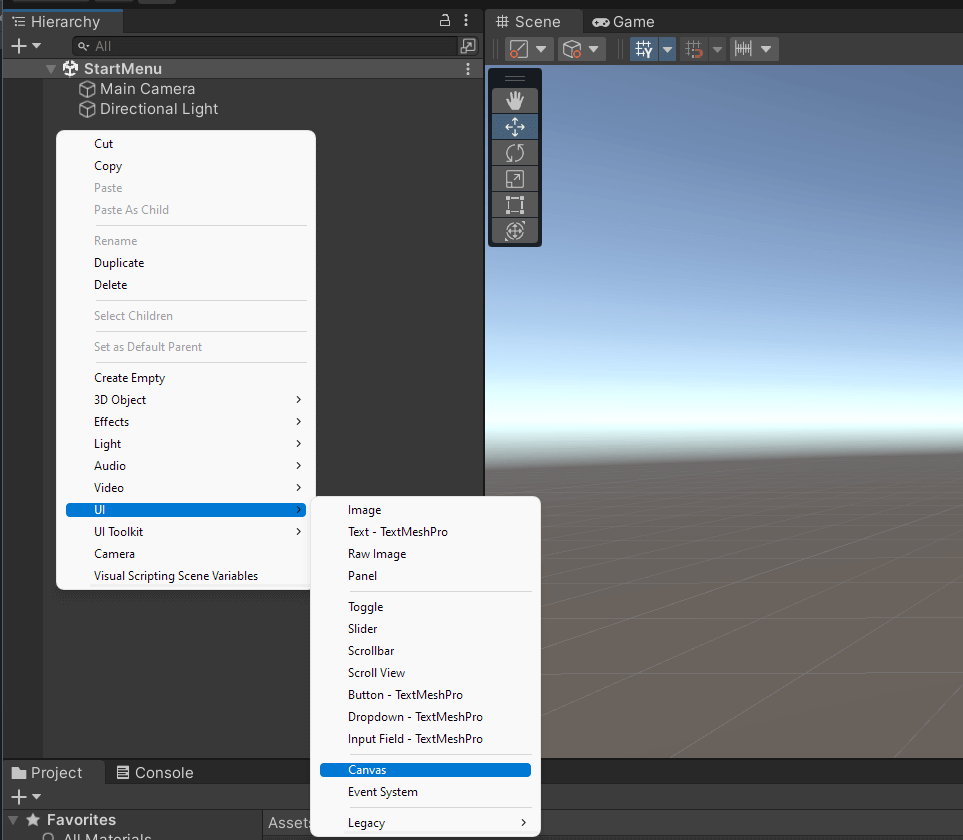Toggle grid visibility in the Scene view
The height and width of the screenshot is (840, 963).
[643, 48]
